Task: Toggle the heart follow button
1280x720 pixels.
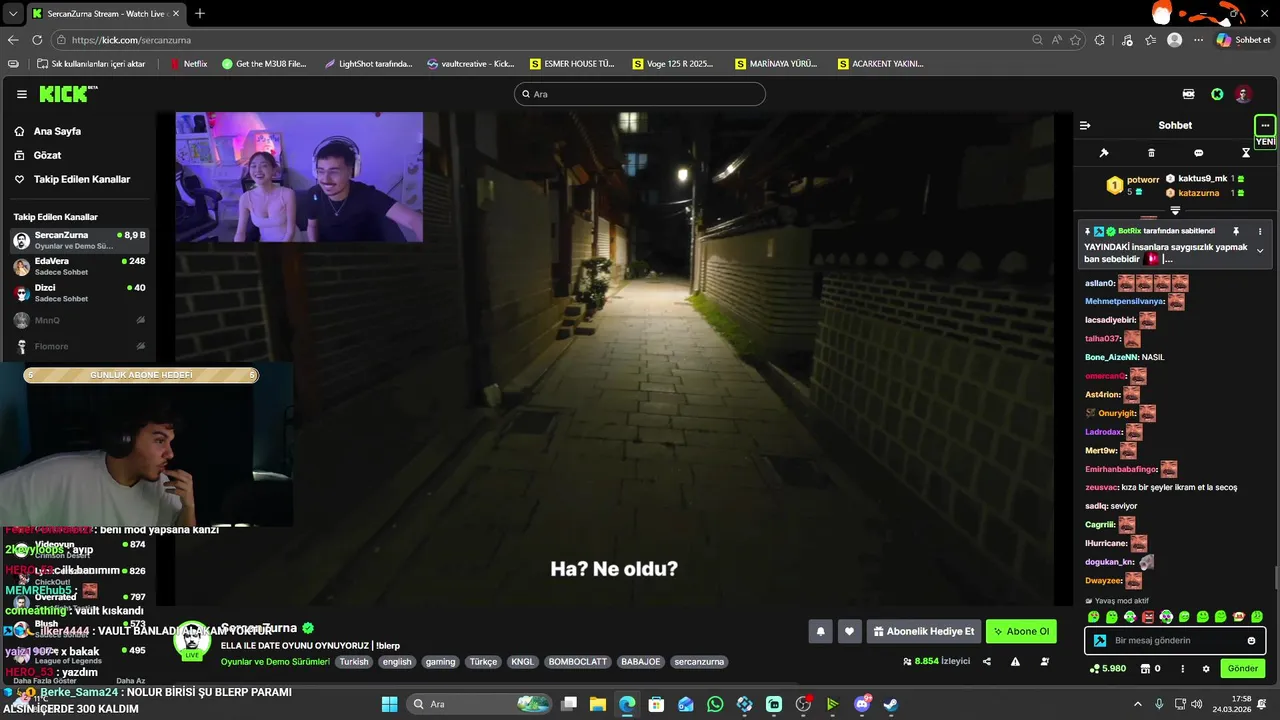Action: click(849, 631)
